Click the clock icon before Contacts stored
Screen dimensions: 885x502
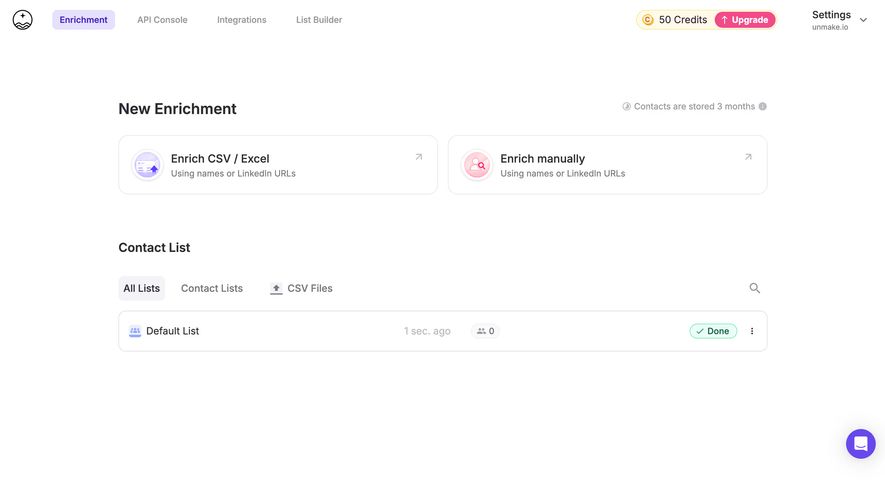(x=626, y=106)
